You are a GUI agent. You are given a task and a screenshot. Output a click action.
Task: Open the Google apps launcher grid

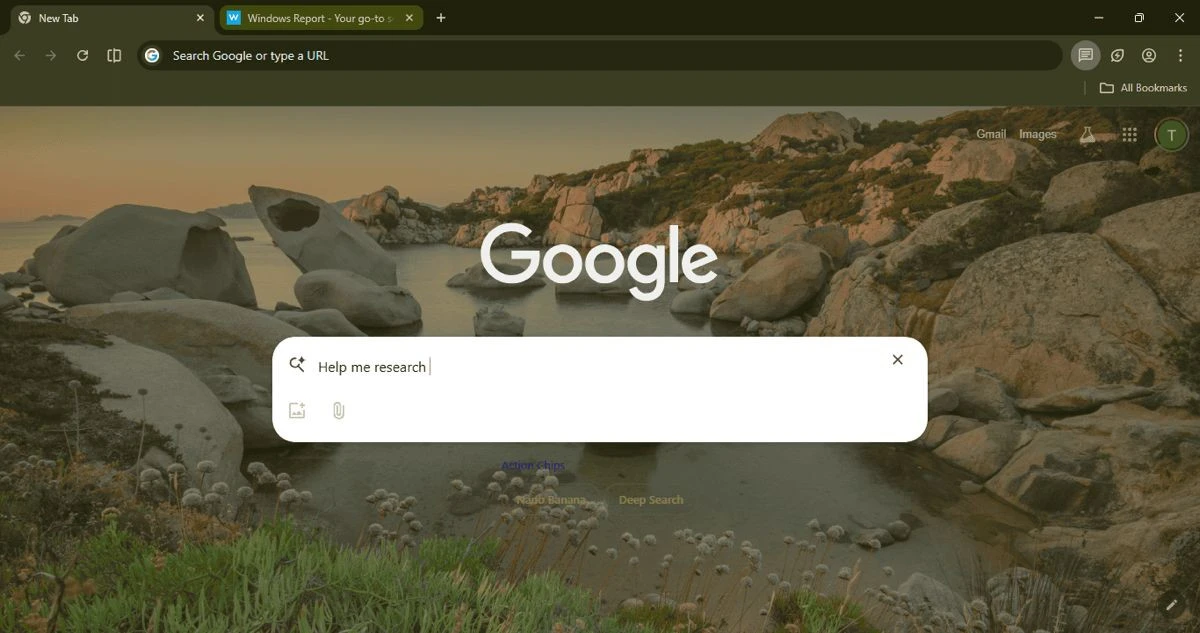pos(1129,134)
